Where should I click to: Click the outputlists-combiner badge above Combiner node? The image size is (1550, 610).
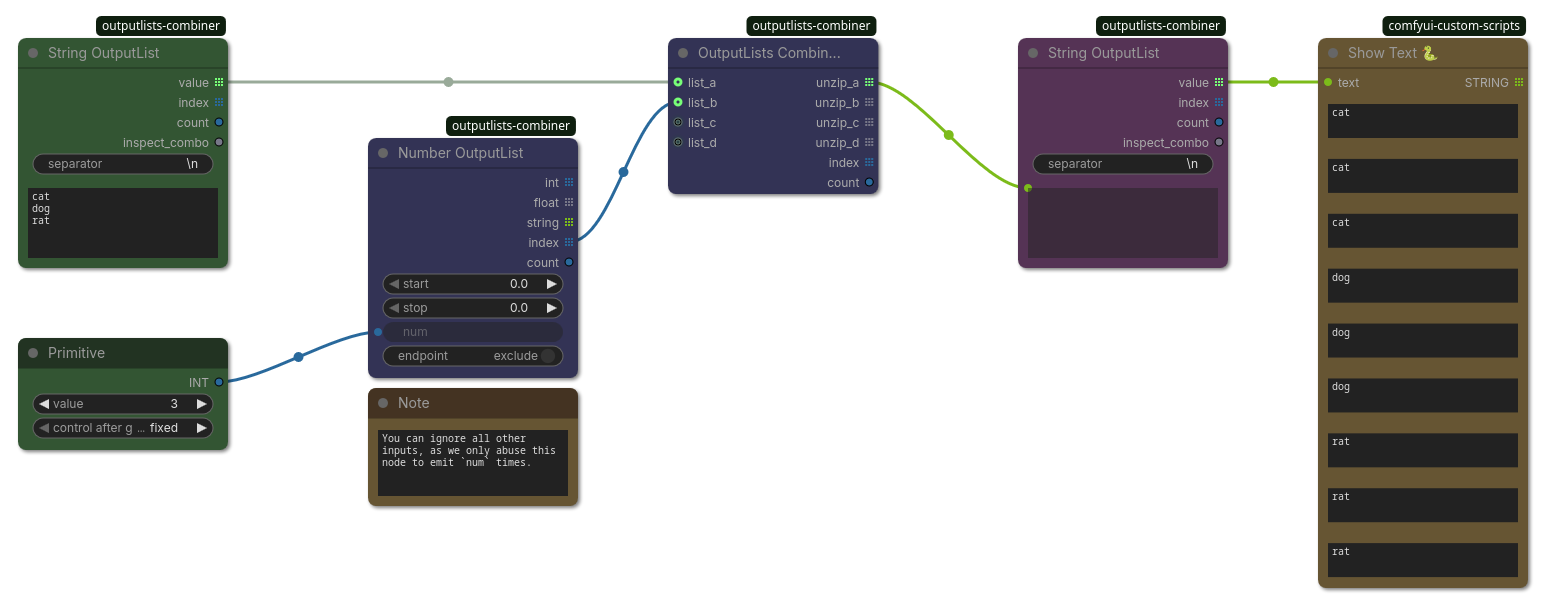pos(811,26)
